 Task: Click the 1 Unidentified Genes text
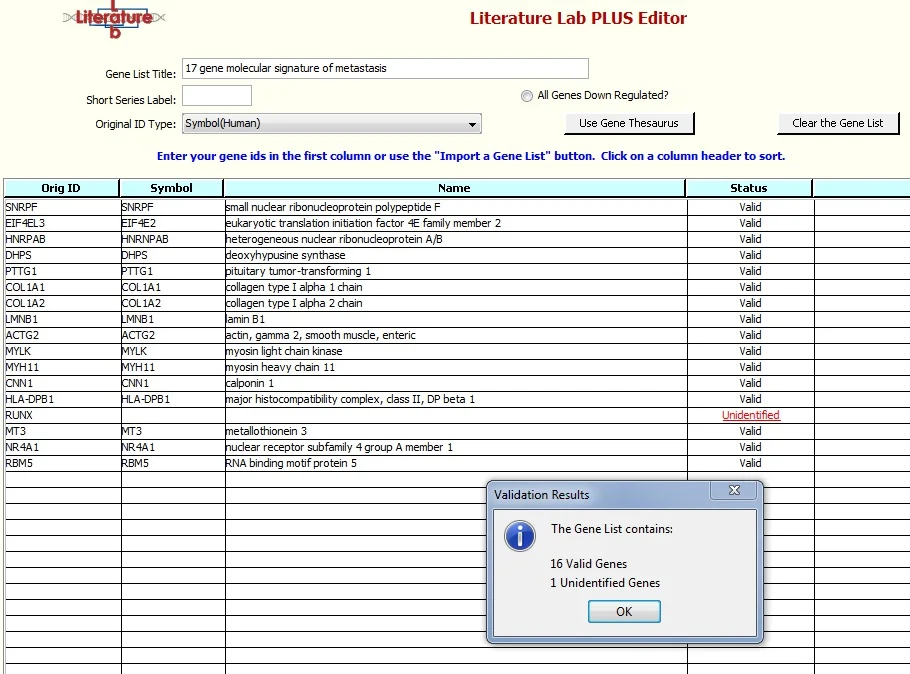pos(605,583)
